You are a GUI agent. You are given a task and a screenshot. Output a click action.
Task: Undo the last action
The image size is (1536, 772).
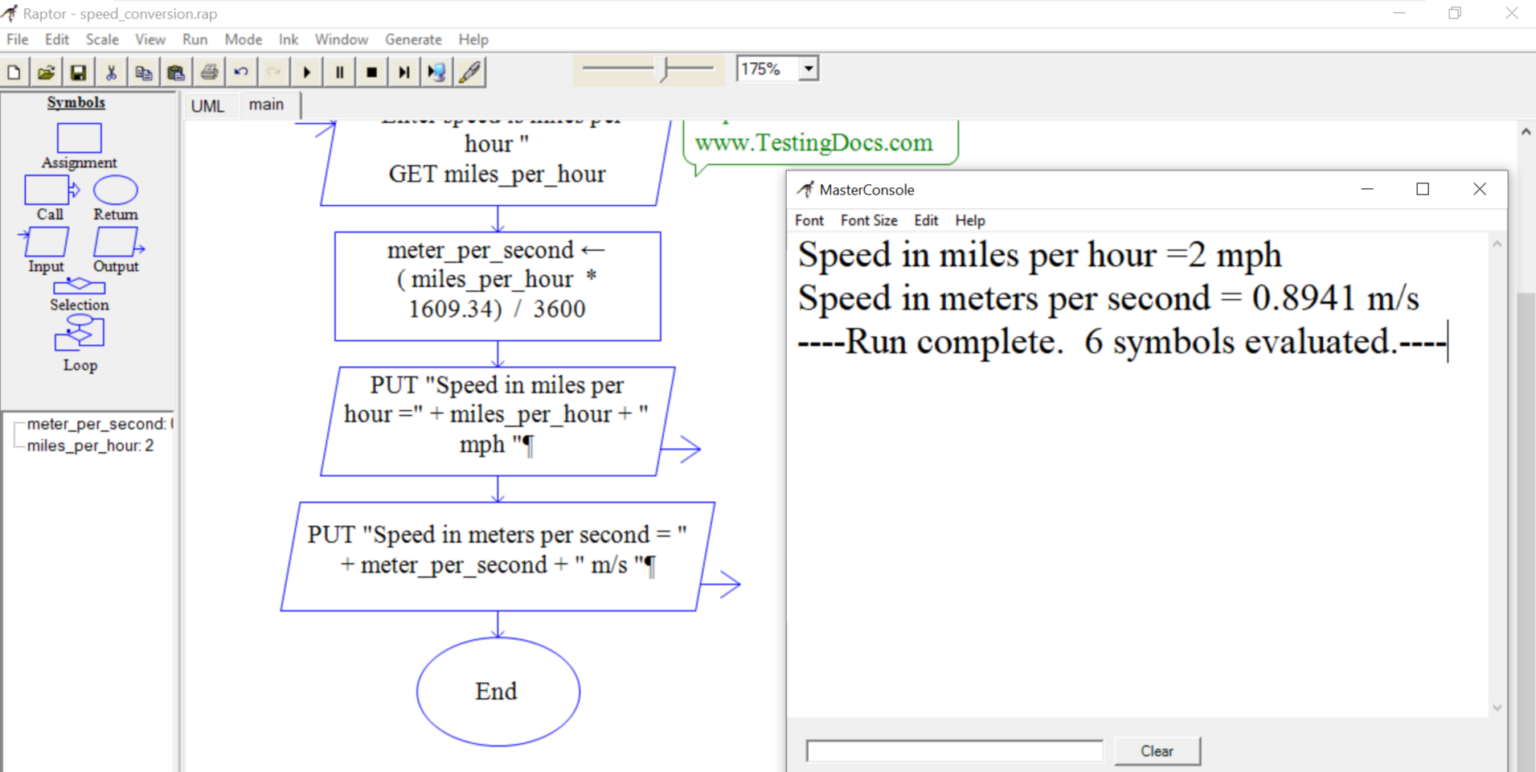click(x=240, y=71)
